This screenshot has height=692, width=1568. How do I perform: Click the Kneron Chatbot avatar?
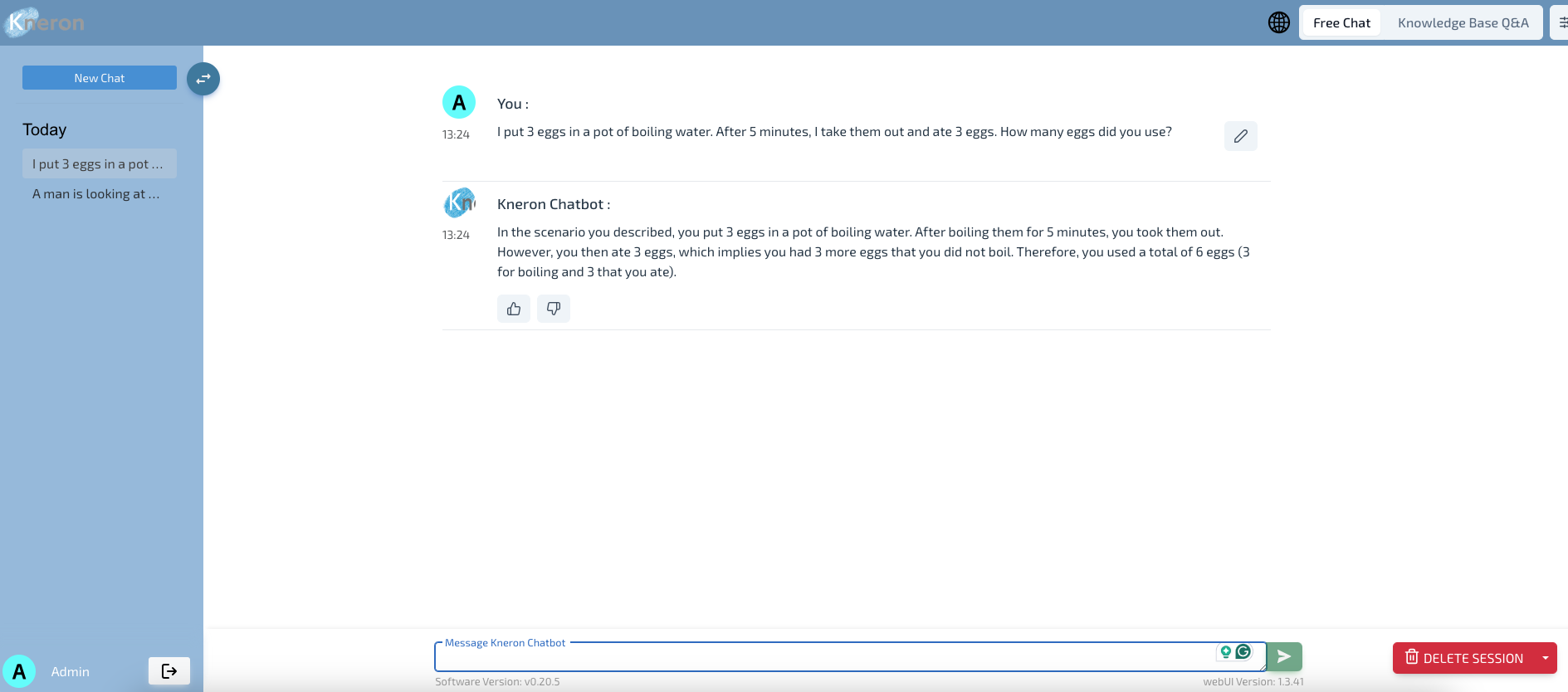(459, 202)
